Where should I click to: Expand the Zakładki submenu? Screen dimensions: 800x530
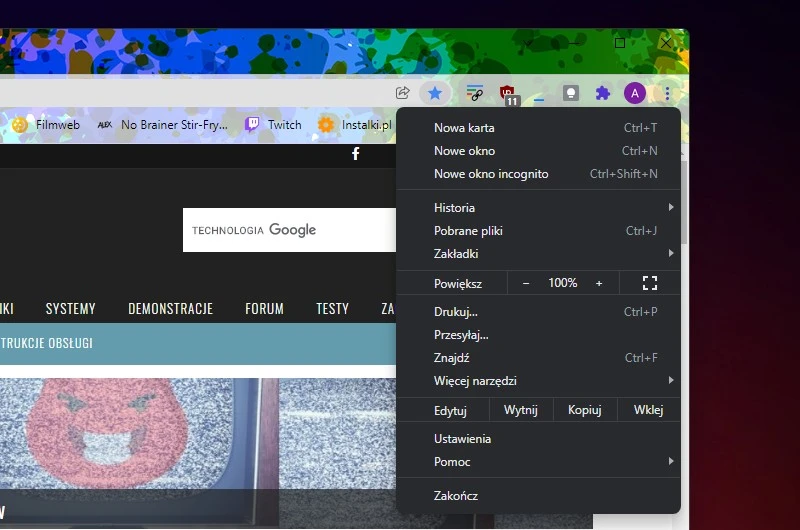(538, 254)
